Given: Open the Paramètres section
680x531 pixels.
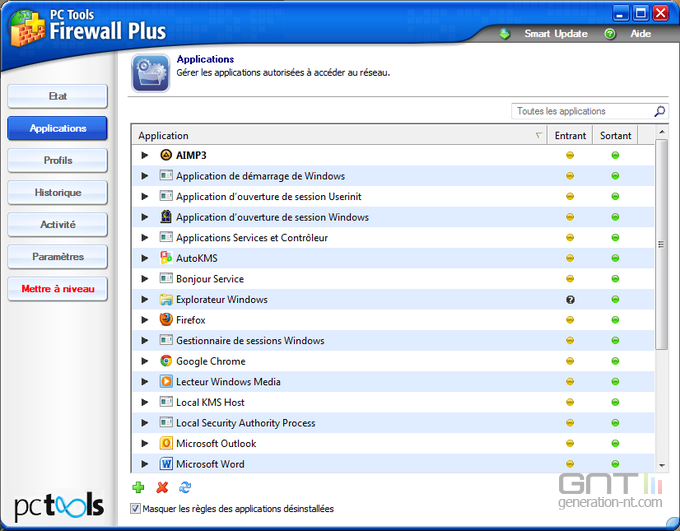Looking at the screenshot, I should click(x=57, y=257).
